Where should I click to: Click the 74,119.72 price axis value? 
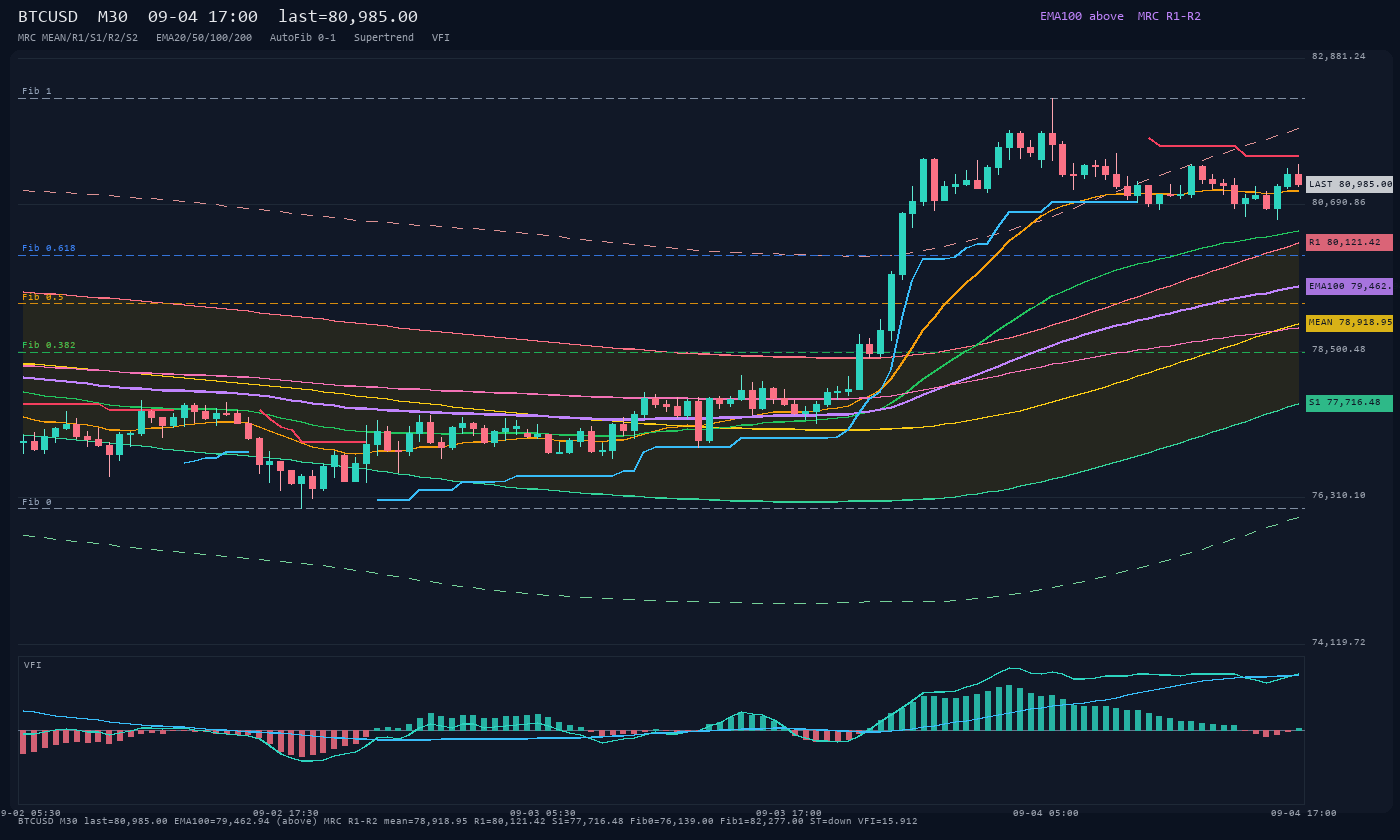click(1338, 642)
